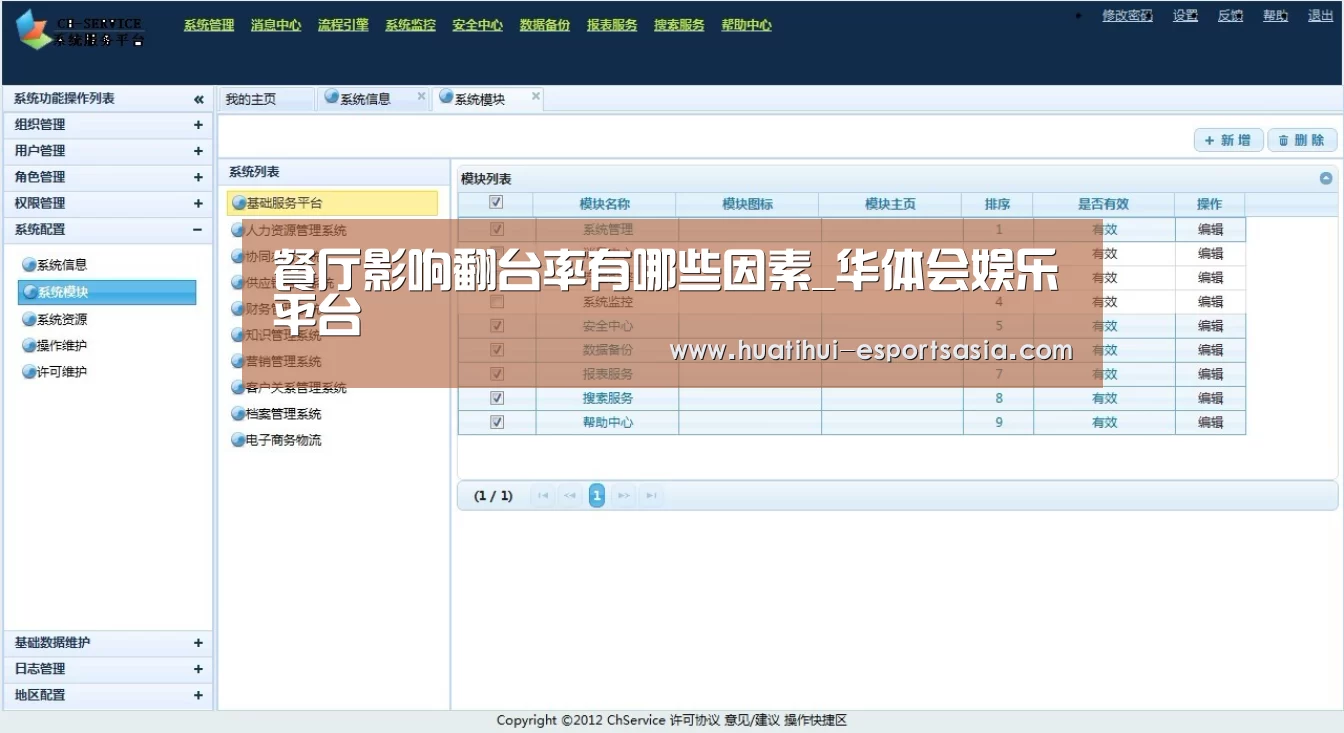Viewport: 1344px width, 733px height.
Task: Open the 系统监控 top menu
Action: tap(410, 25)
